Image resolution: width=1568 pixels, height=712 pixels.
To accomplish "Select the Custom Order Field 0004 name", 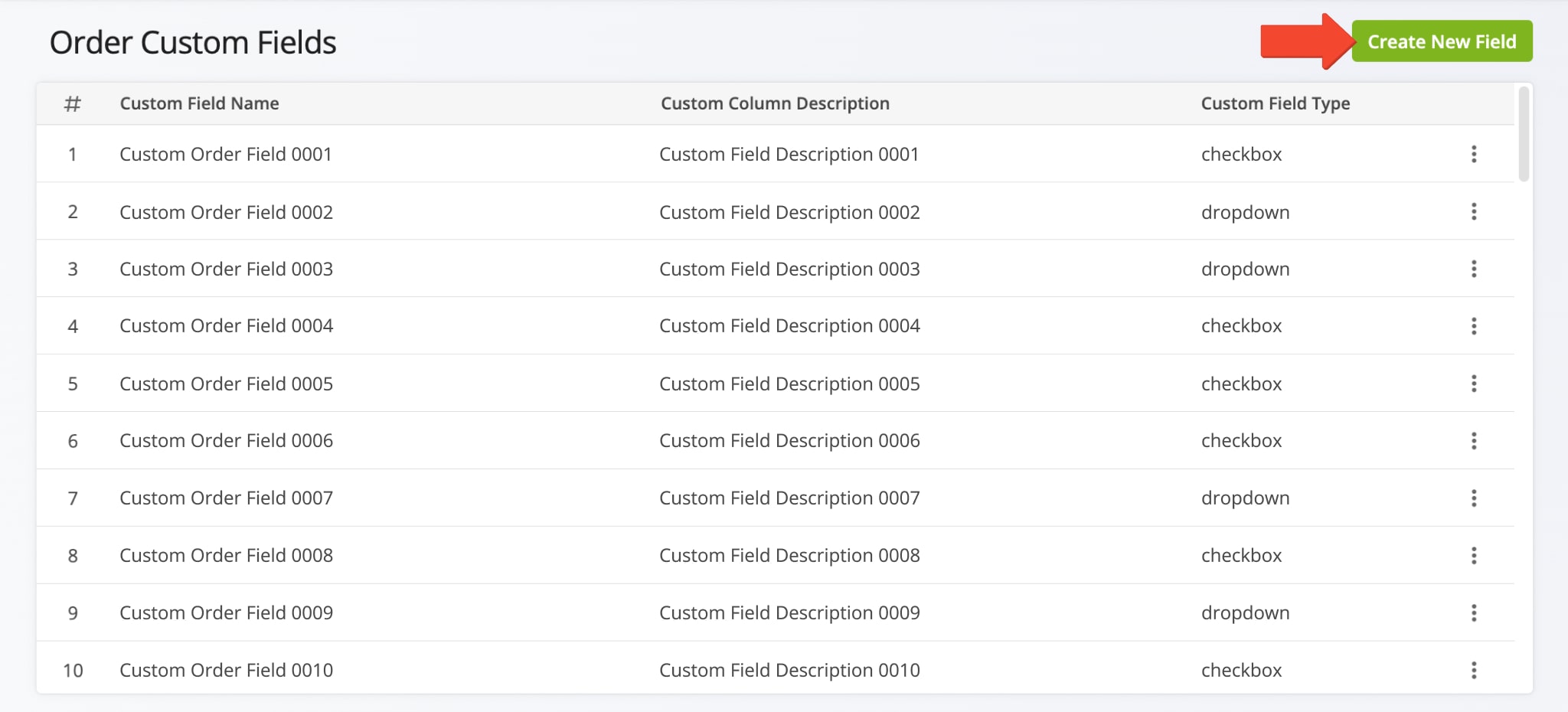I will click(x=226, y=326).
